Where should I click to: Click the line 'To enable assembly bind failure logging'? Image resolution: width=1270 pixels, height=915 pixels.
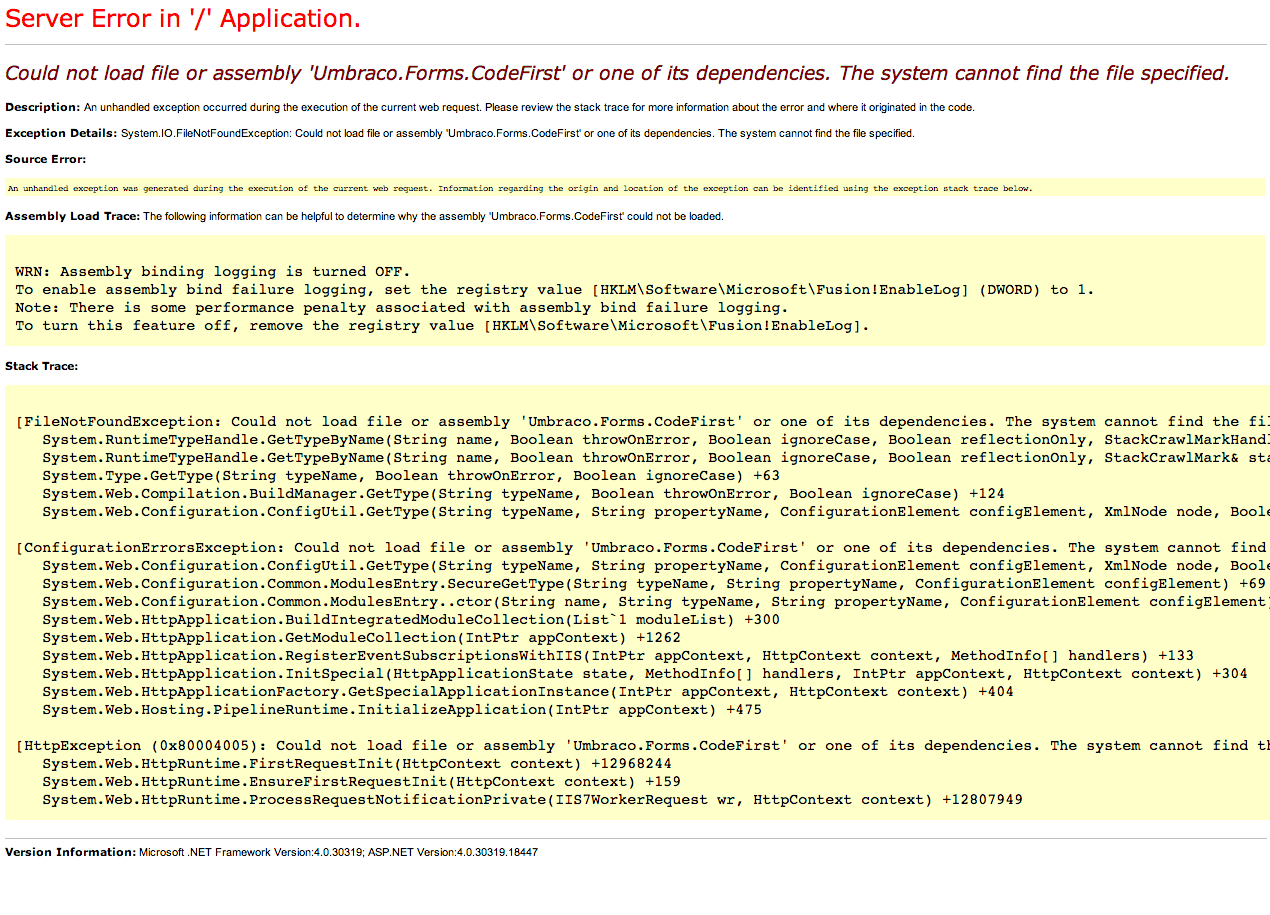pyautogui.click(x=554, y=289)
